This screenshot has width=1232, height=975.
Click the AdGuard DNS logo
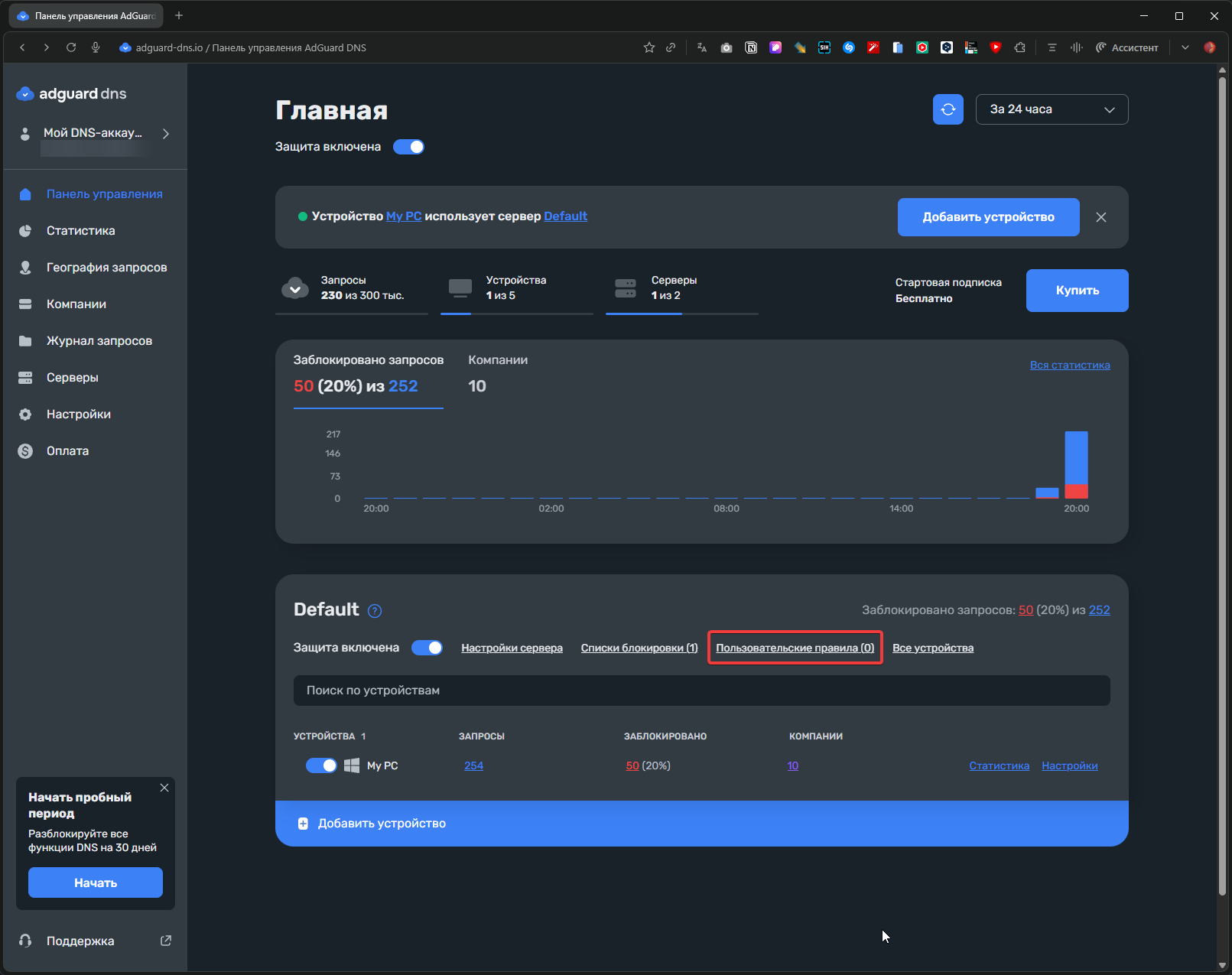[72, 94]
